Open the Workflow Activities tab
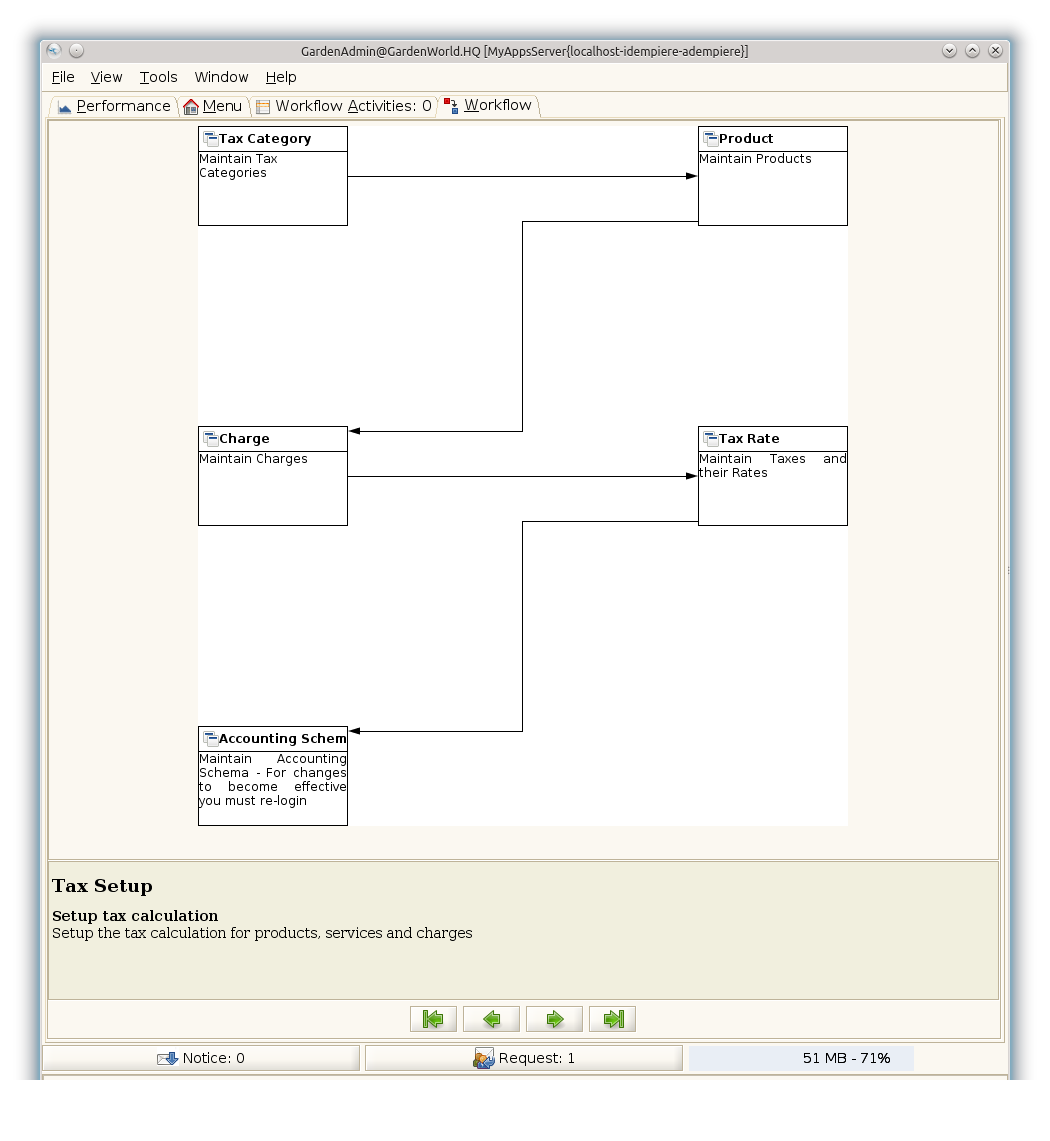 (343, 106)
